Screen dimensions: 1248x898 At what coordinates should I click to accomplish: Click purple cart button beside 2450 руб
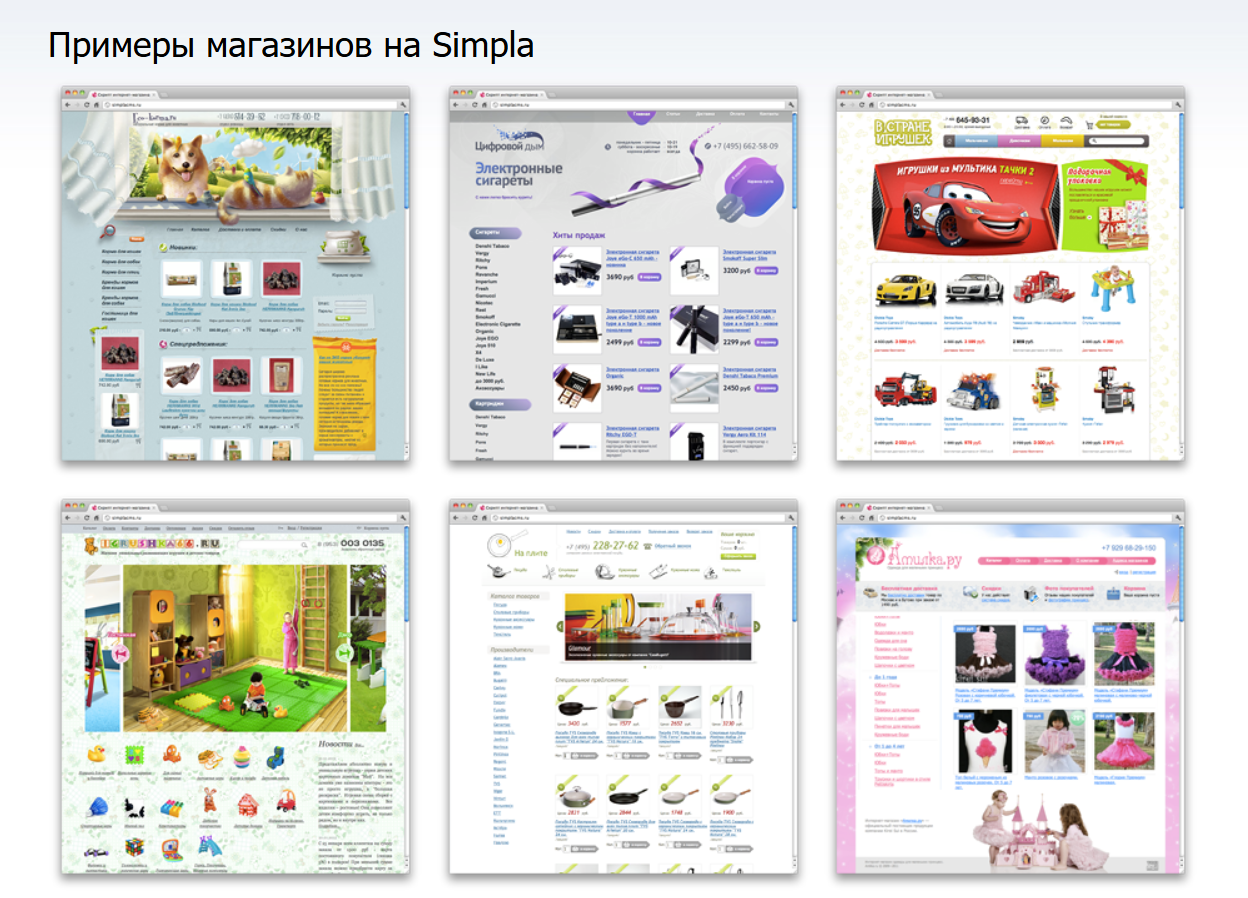point(767,387)
